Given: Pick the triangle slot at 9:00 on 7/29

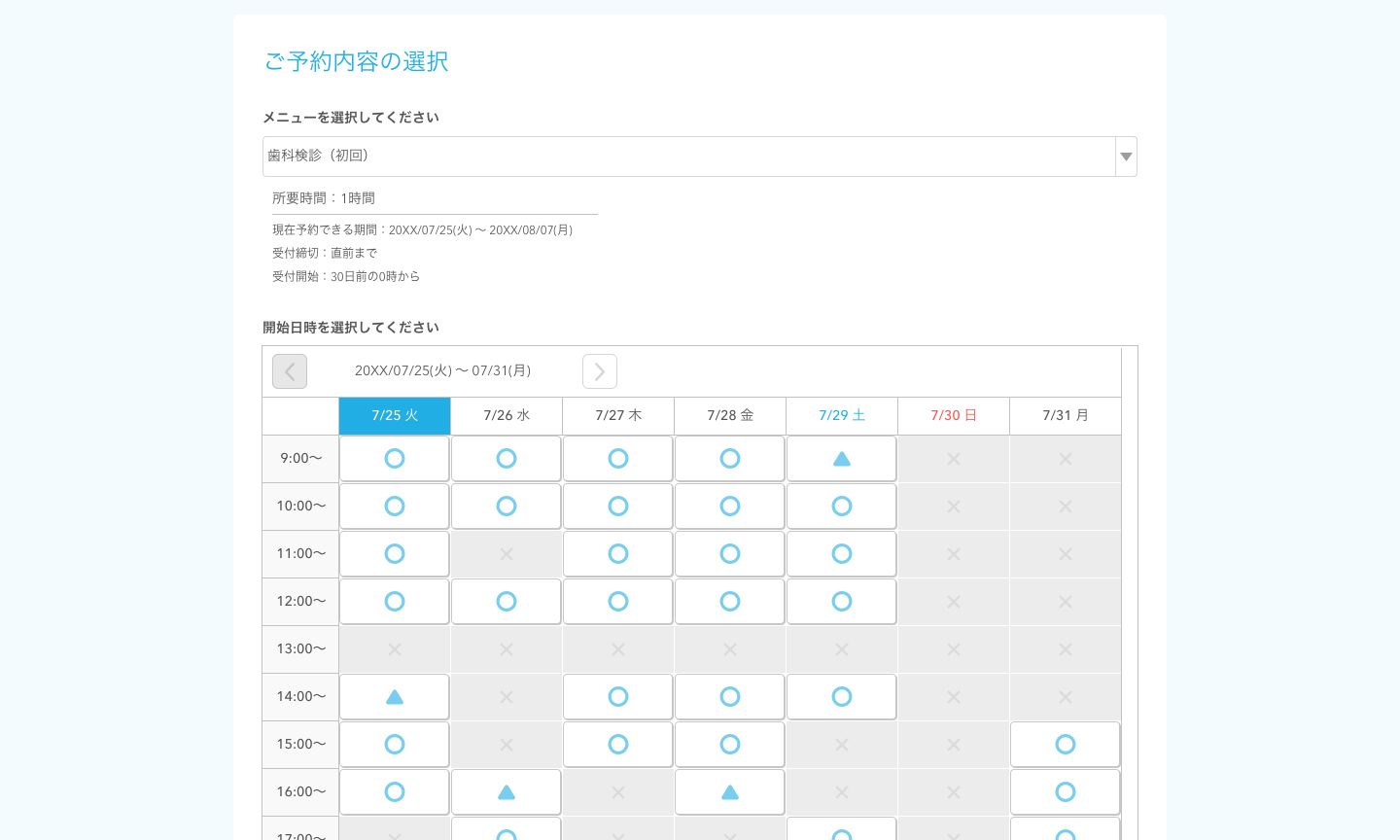Looking at the screenshot, I should [x=842, y=459].
